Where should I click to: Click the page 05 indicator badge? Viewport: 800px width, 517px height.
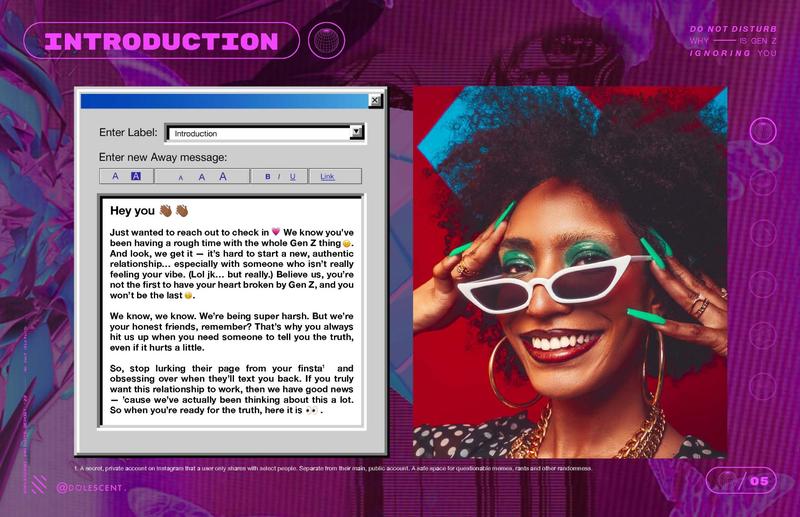tap(741, 481)
